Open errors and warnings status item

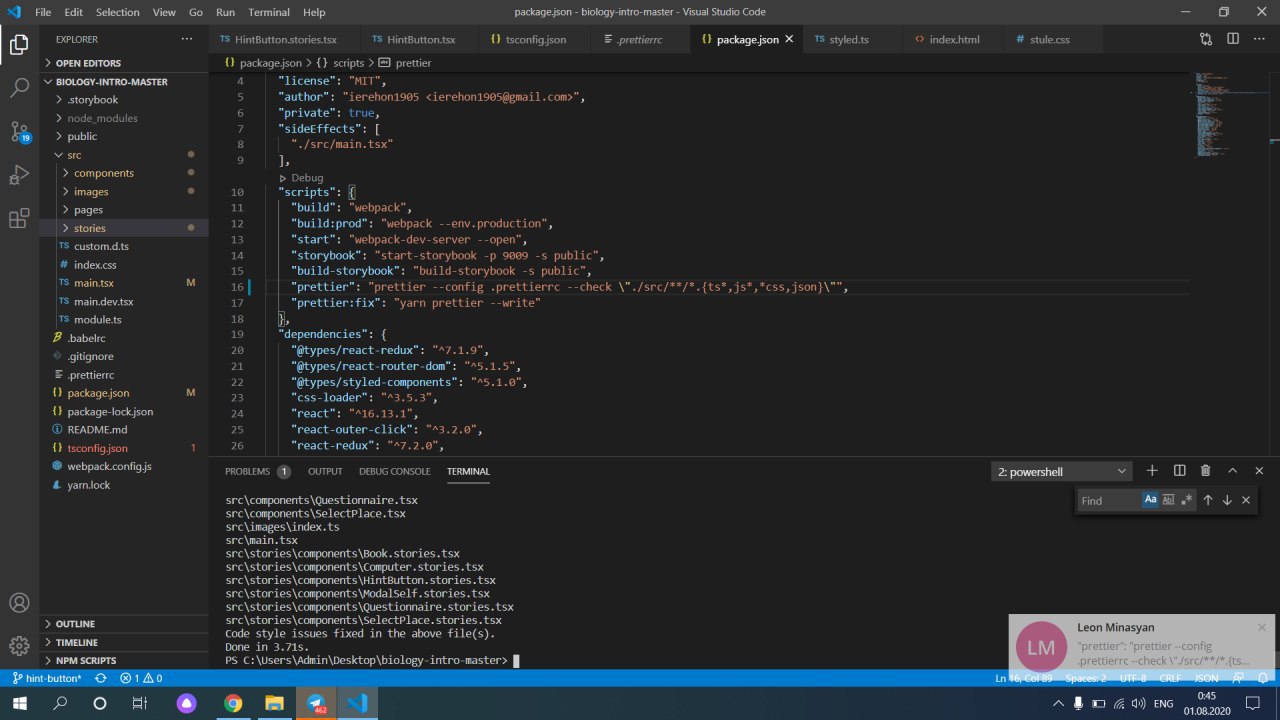click(141, 678)
